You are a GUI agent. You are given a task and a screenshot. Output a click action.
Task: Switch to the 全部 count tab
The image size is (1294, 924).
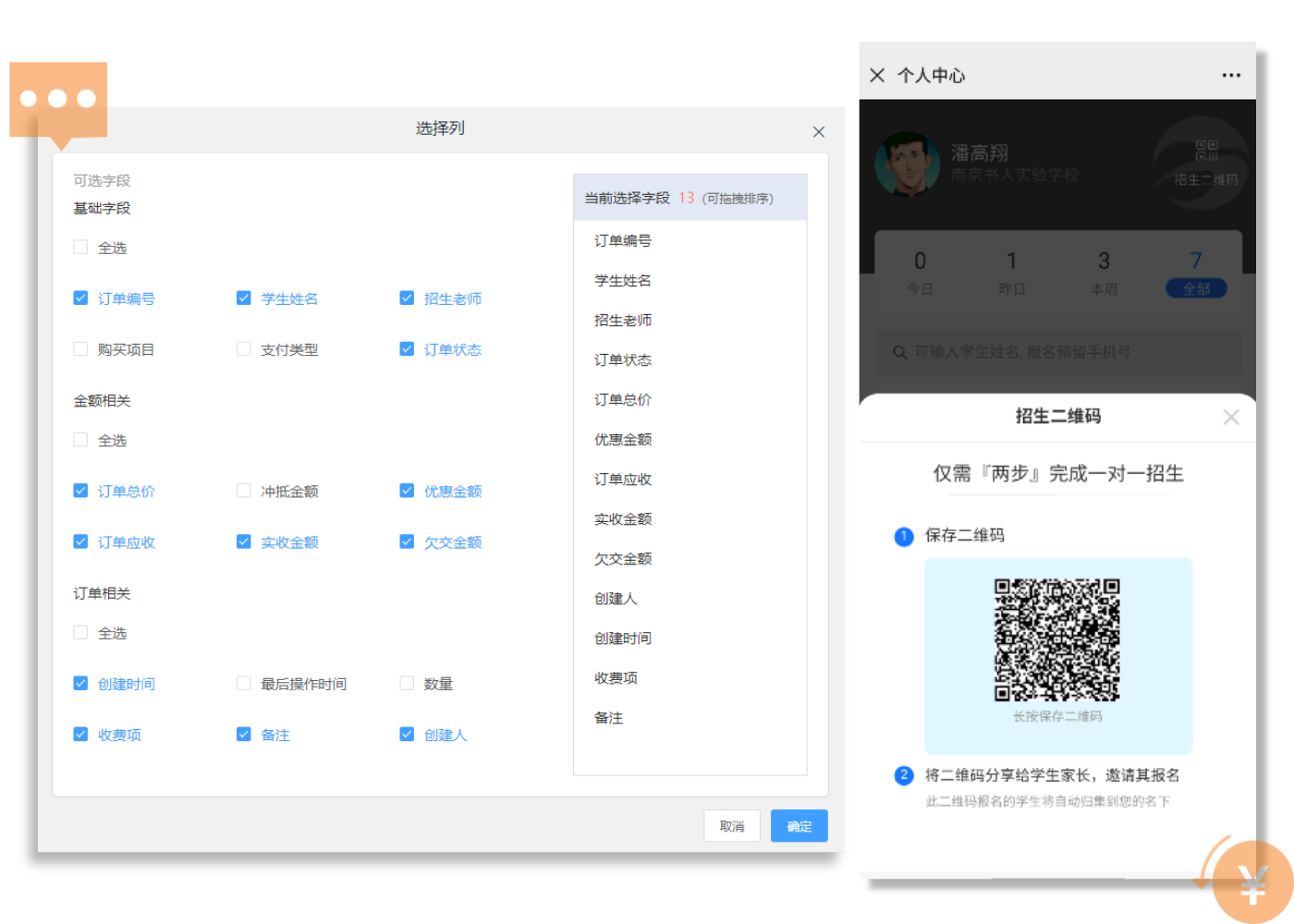1196,273
